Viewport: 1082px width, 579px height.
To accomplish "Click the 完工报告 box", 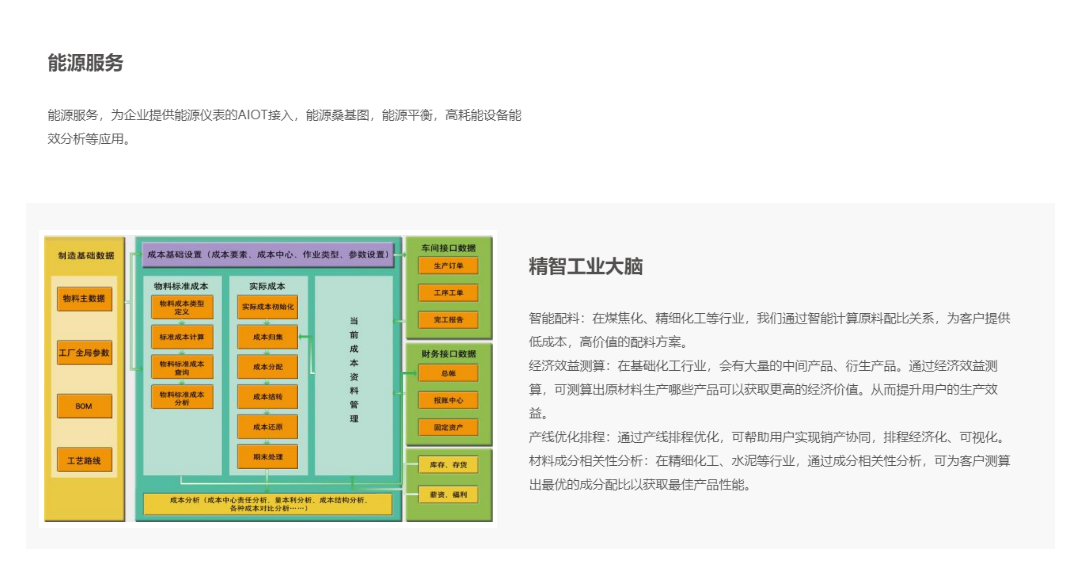I will (447, 320).
